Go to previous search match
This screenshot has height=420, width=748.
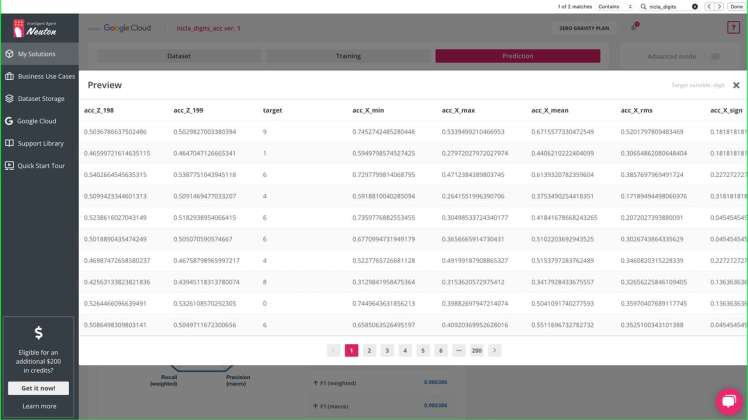pos(709,7)
